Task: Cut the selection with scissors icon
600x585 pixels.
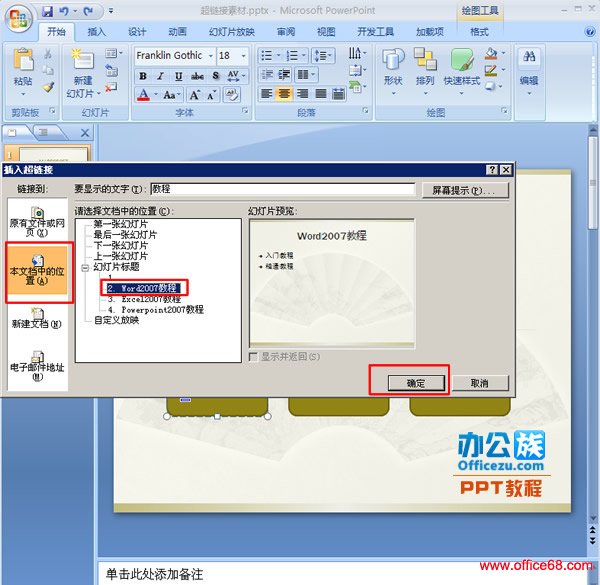Action: pos(48,54)
